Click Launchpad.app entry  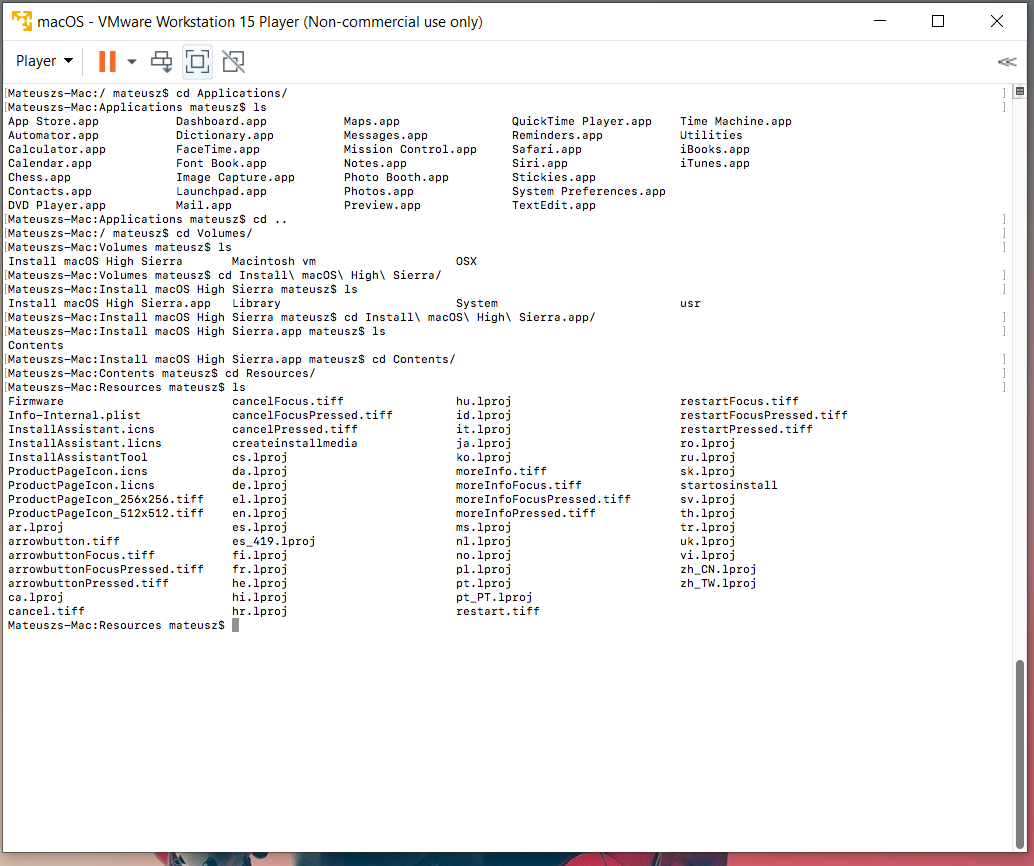tap(222, 191)
